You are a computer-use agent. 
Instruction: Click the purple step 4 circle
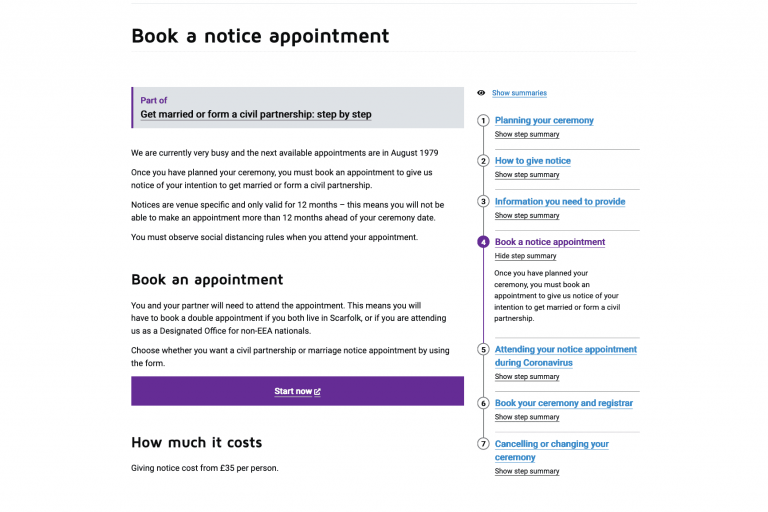pyautogui.click(x=483, y=242)
